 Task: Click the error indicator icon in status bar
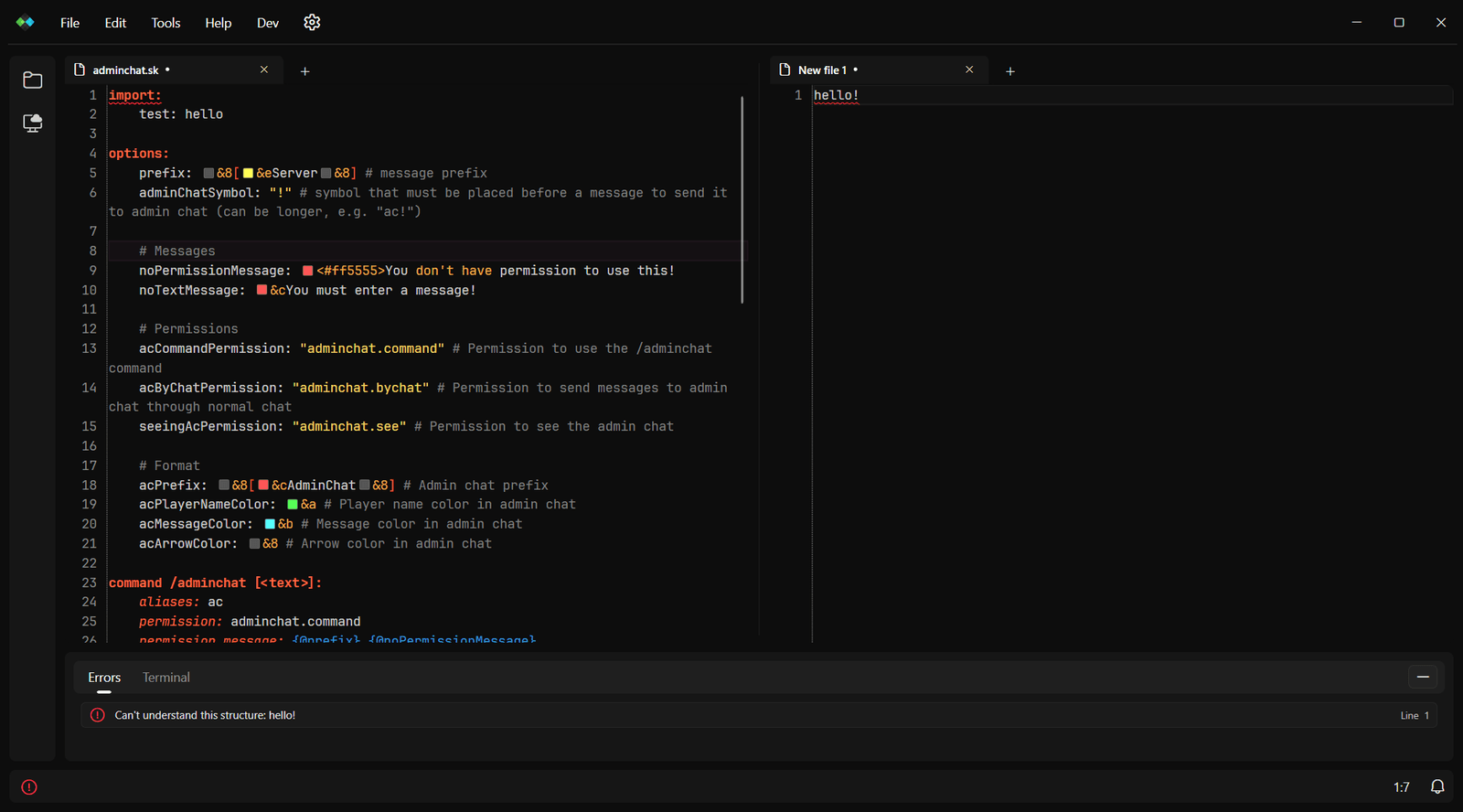[29, 786]
